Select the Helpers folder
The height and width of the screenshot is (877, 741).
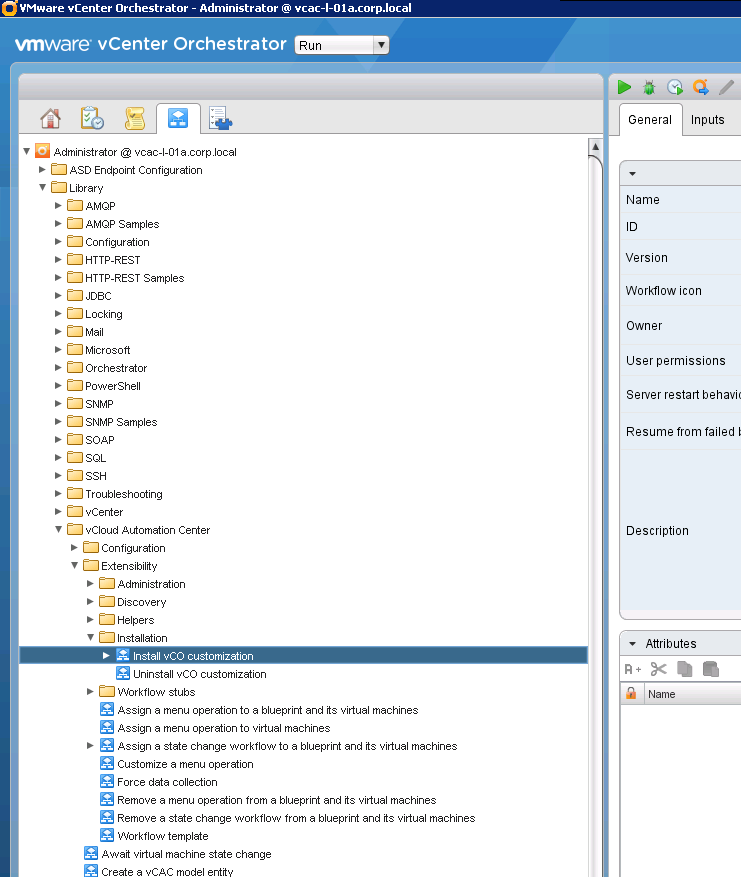(135, 620)
